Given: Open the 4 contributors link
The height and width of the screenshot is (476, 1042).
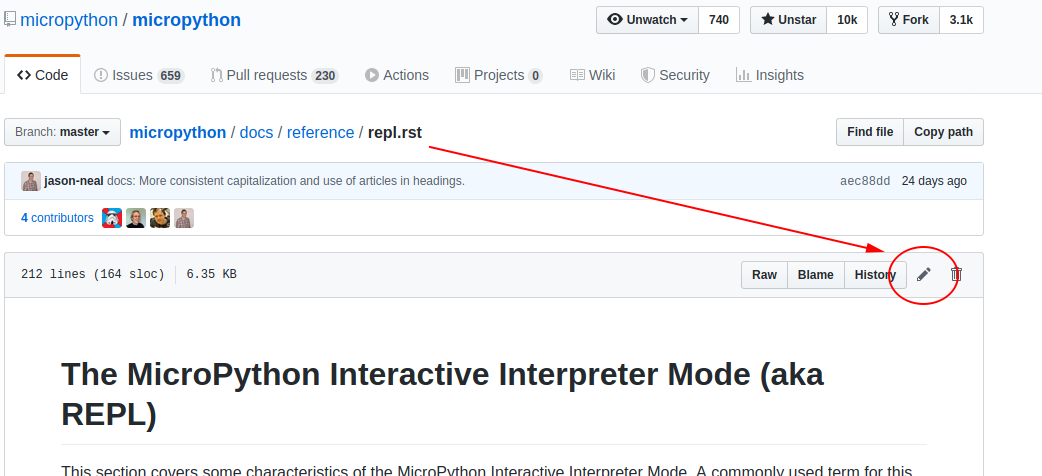Looking at the screenshot, I should (57, 217).
